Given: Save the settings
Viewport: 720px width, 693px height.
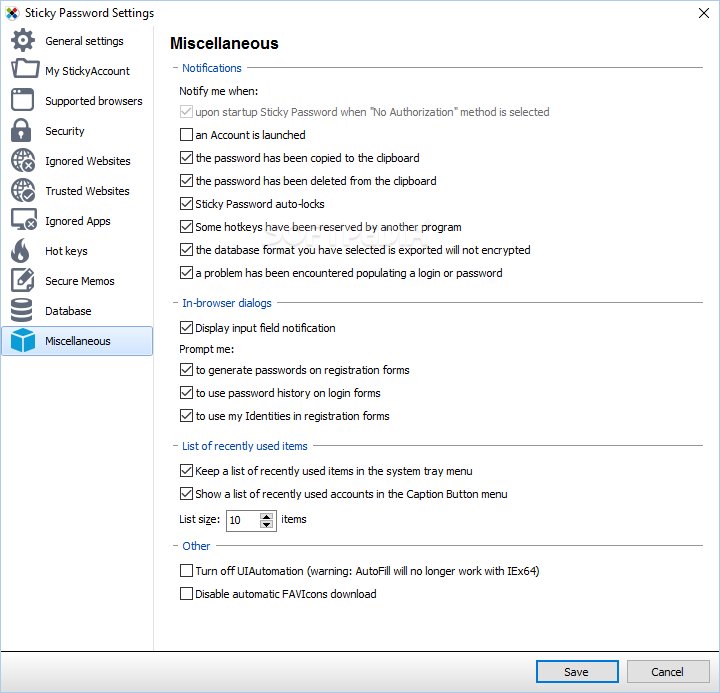Looking at the screenshot, I should [577, 671].
